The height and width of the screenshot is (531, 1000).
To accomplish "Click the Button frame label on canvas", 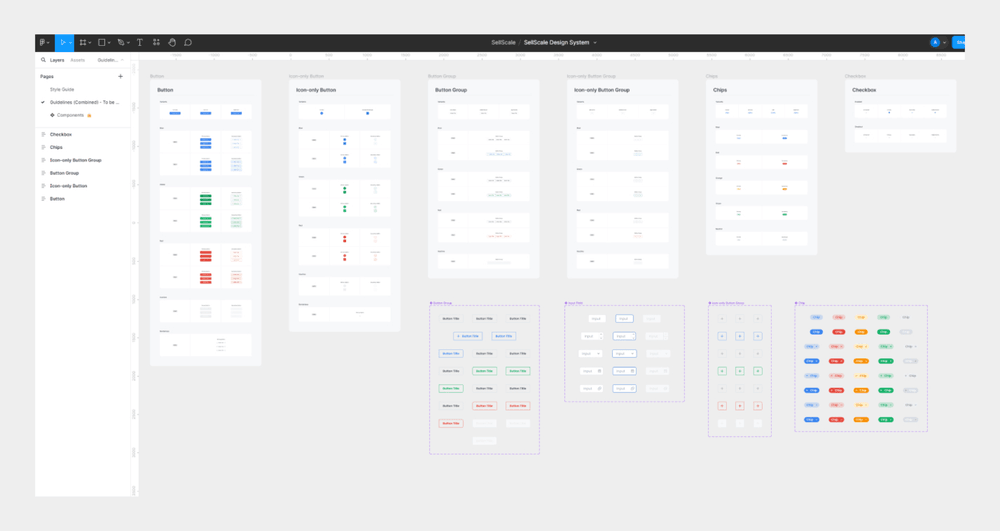I will [x=157, y=76].
